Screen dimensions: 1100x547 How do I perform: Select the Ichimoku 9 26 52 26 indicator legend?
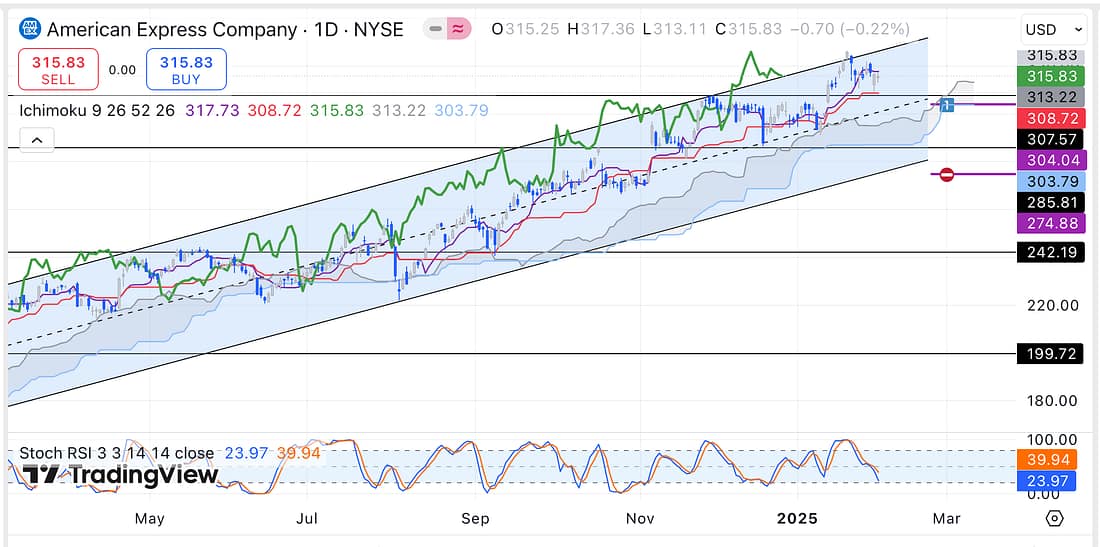pyautogui.click(x=98, y=110)
